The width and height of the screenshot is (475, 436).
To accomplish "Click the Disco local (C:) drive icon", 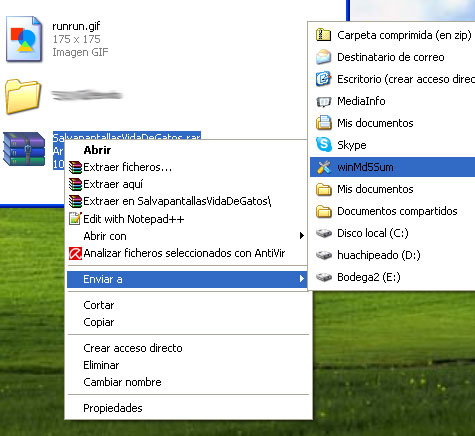I will 323,233.
